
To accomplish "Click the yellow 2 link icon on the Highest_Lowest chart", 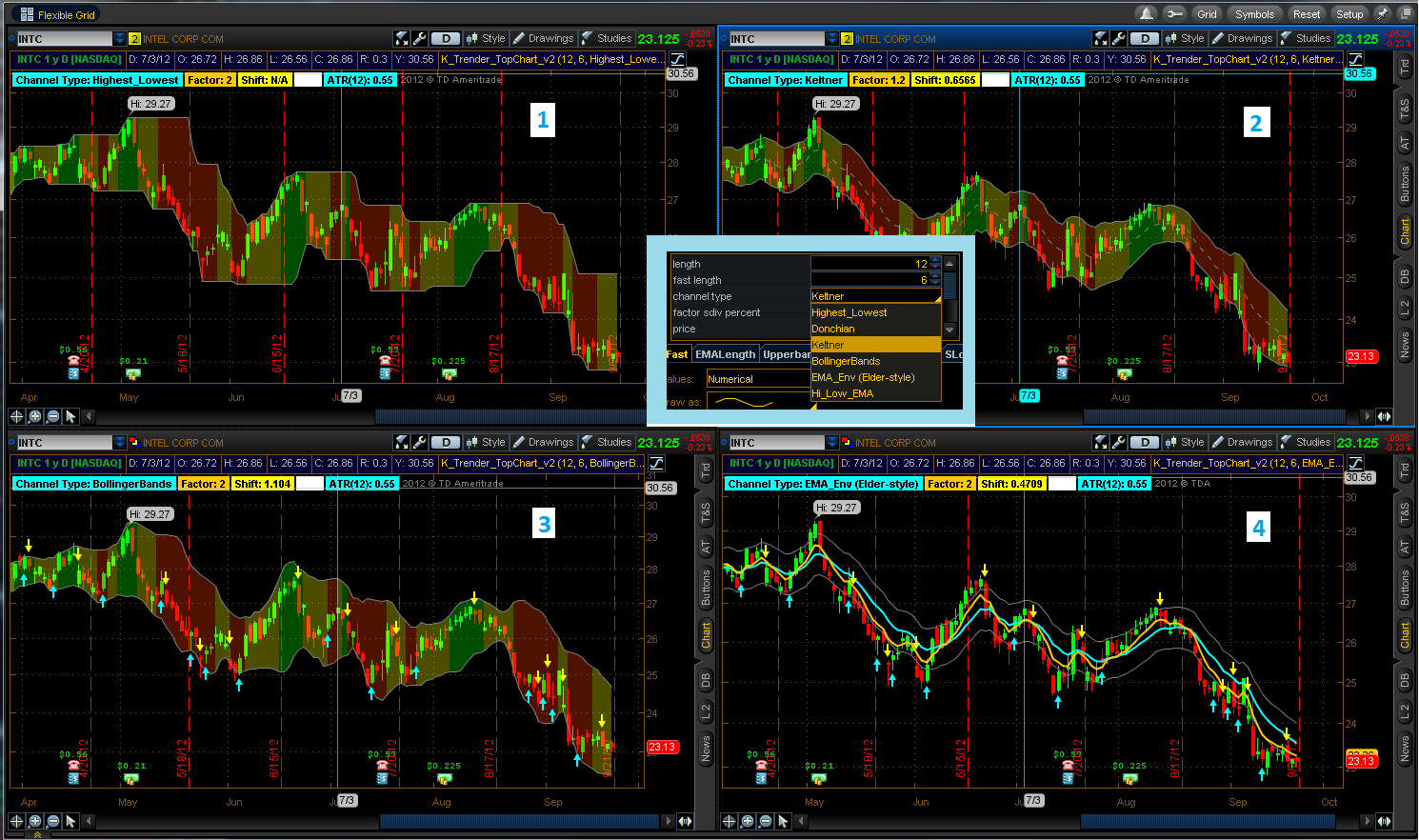I will click(134, 39).
